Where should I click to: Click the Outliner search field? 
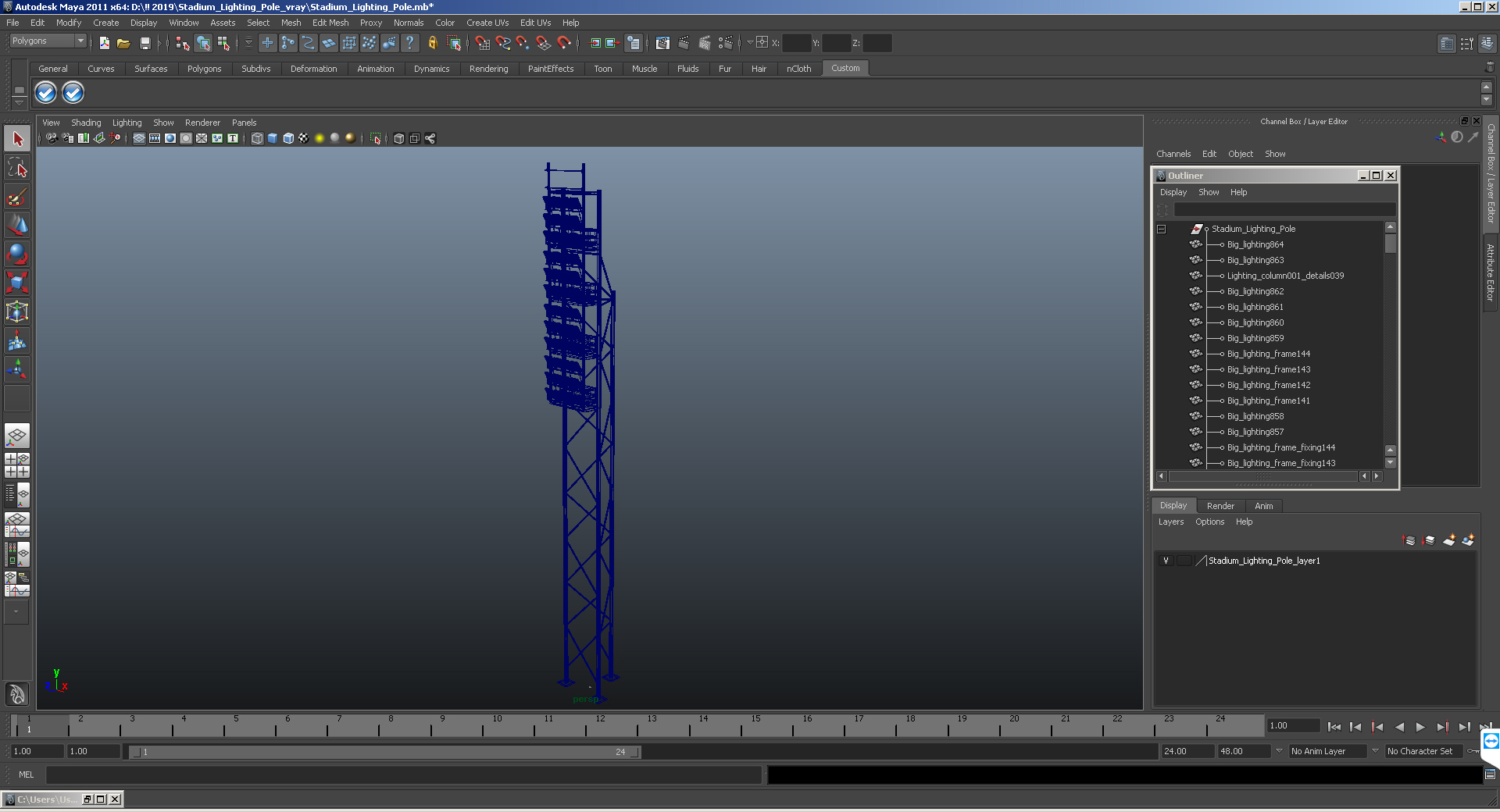tap(1284, 209)
